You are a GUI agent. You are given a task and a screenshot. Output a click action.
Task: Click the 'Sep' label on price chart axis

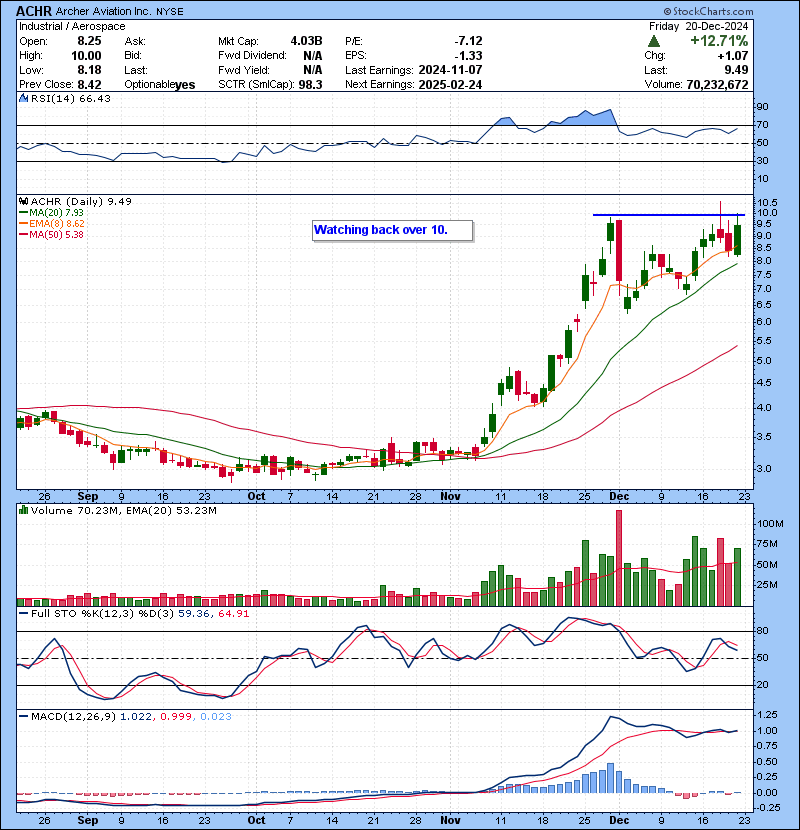tap(88, 497)
